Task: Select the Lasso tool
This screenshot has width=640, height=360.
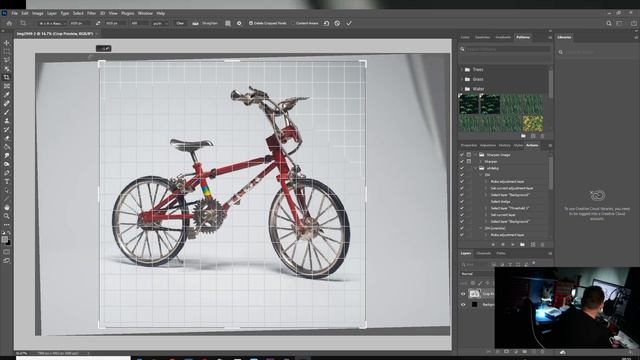Action: pyautogui.click(x=7, y=60)
